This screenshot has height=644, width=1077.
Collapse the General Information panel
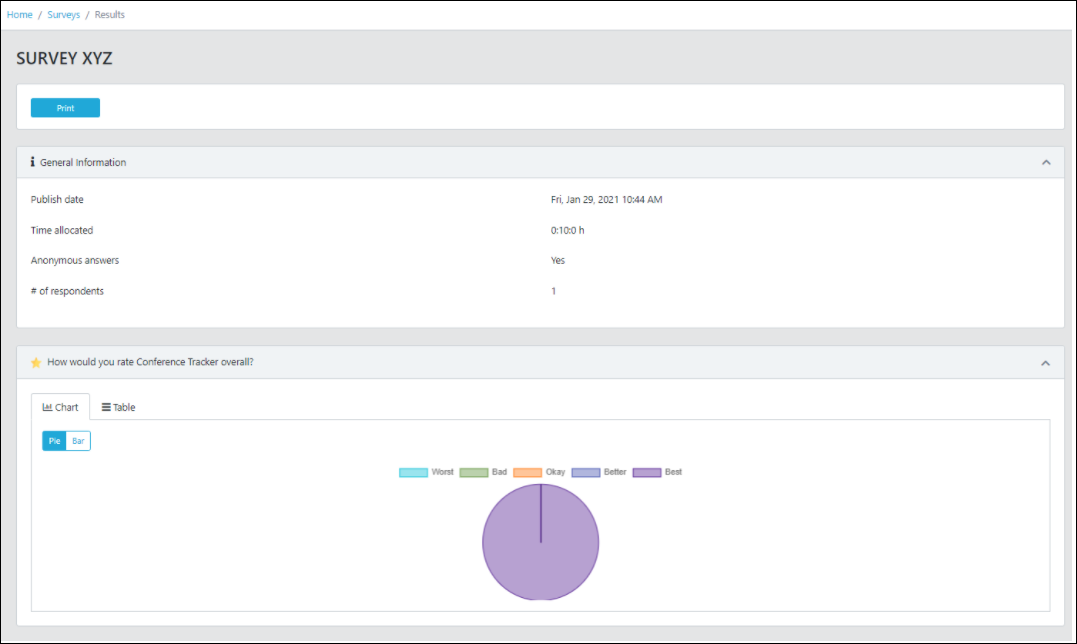1046,163
